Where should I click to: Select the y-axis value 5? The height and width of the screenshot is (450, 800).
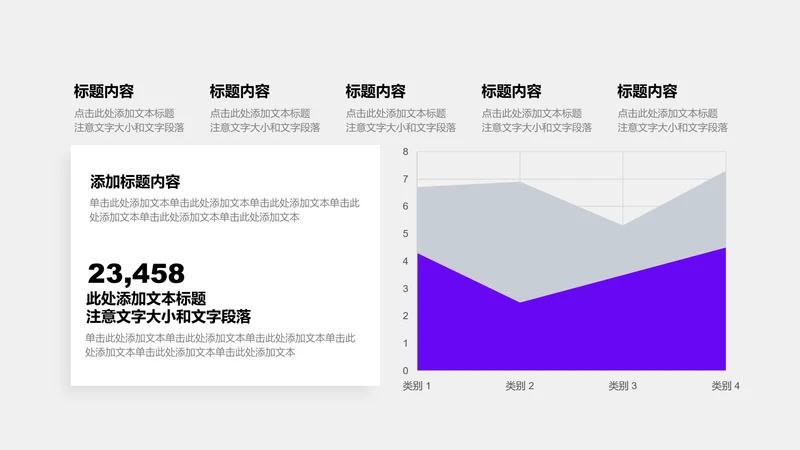406,234
